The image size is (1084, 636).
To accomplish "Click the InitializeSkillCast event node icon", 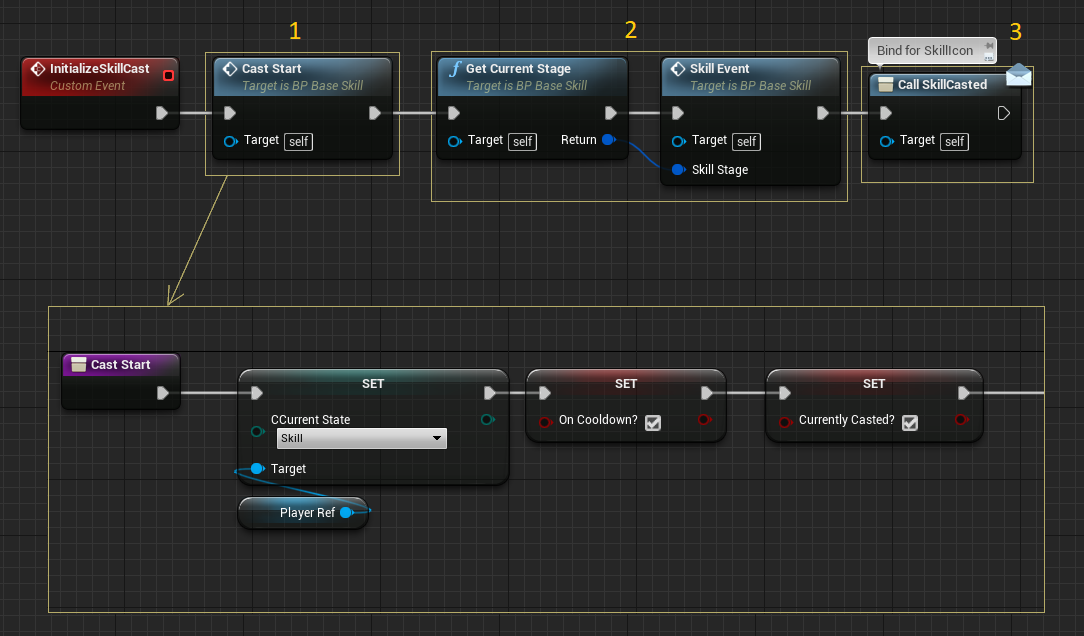I will tap(38, 68).
